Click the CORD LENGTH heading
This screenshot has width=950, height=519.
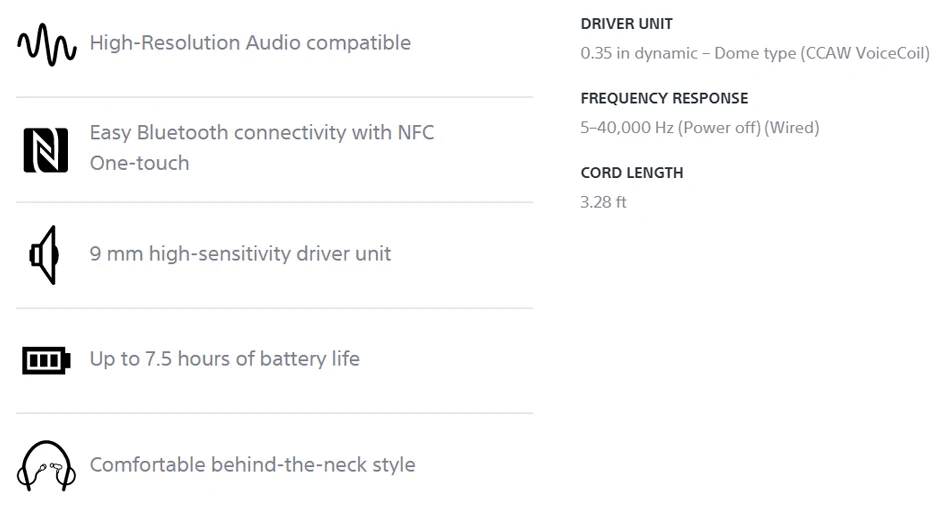click(x=631, y=173)
